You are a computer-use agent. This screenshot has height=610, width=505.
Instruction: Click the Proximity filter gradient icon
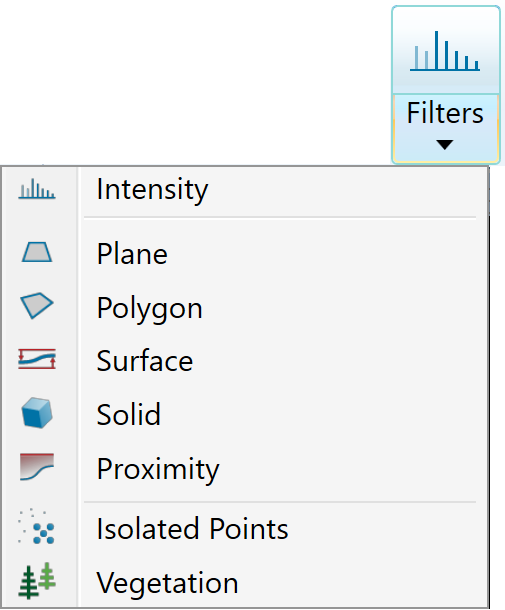tap(37, 467)
